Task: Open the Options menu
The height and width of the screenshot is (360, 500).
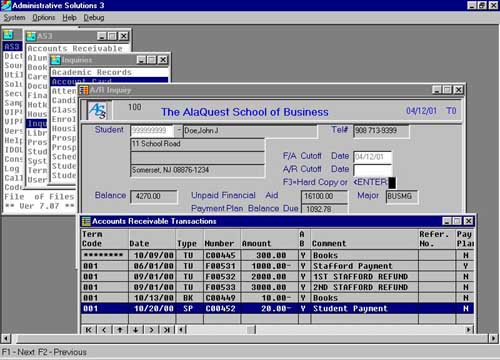Action: coord(44,18)
